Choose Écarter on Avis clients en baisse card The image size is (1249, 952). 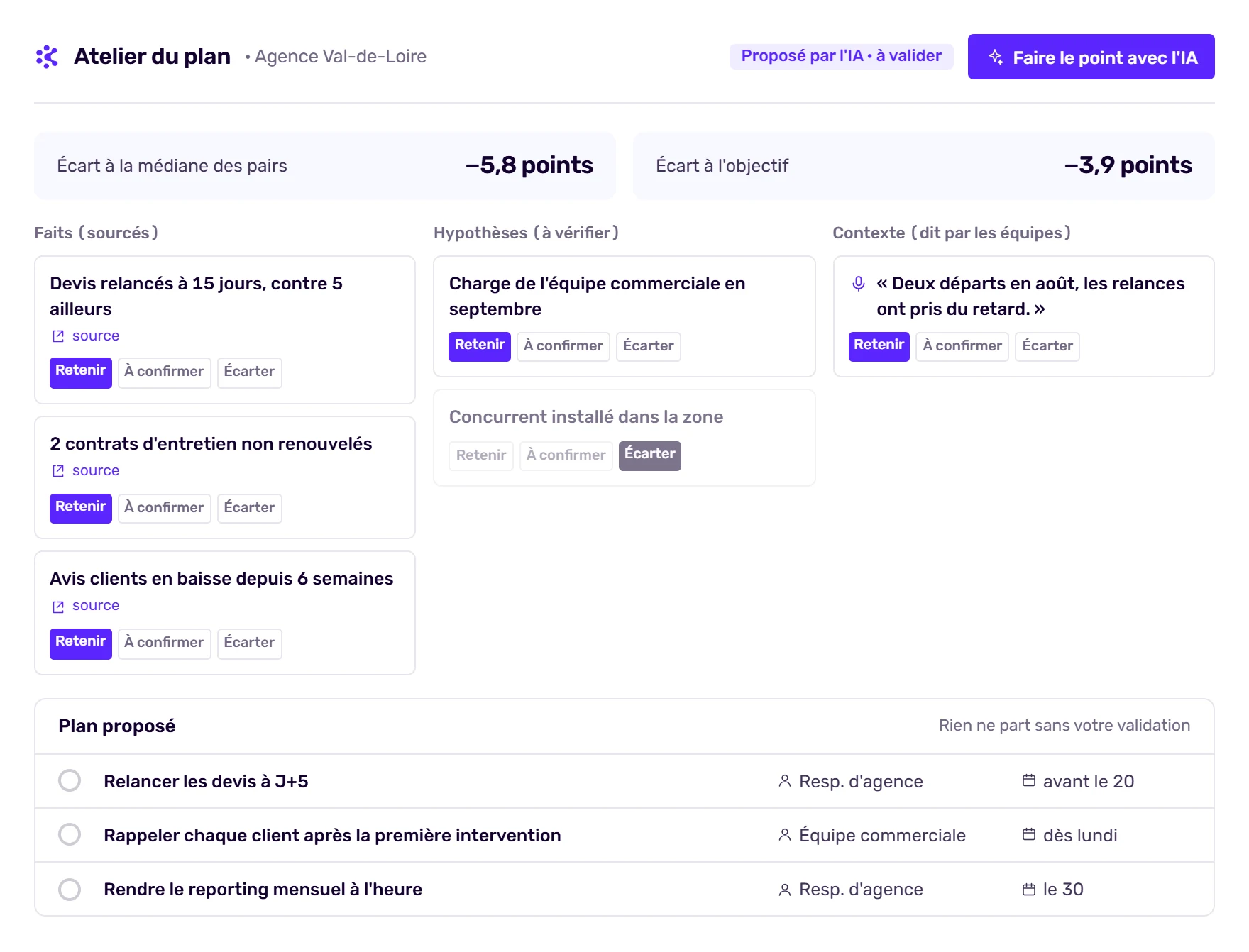click(250, 643)
